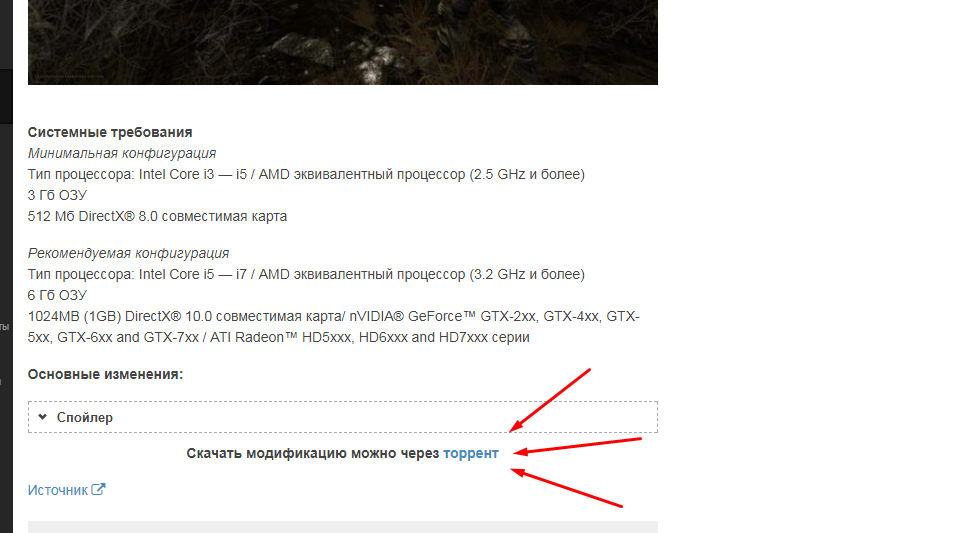
Task: Click the 1024MB DirectX 10.0 card line
Action: click(334, 327)
